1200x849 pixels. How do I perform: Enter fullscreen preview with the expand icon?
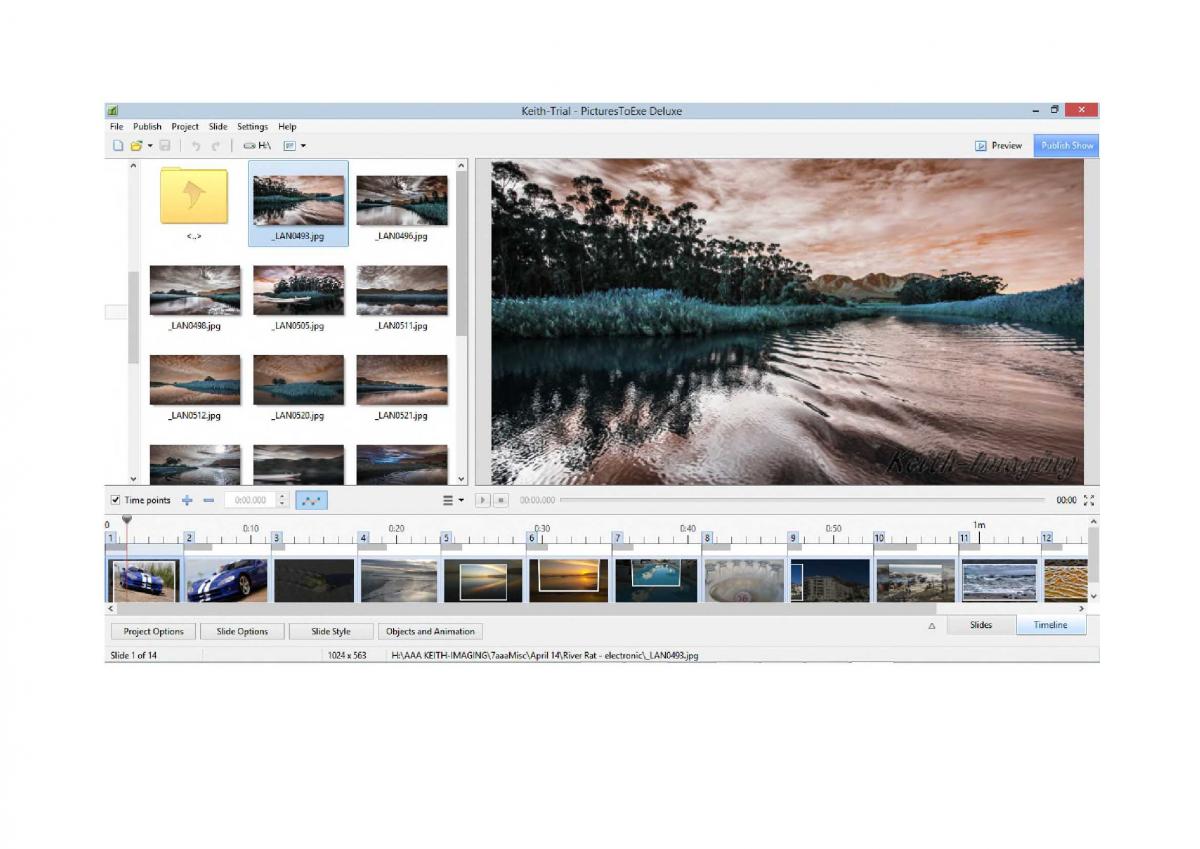click(1089, 500)
